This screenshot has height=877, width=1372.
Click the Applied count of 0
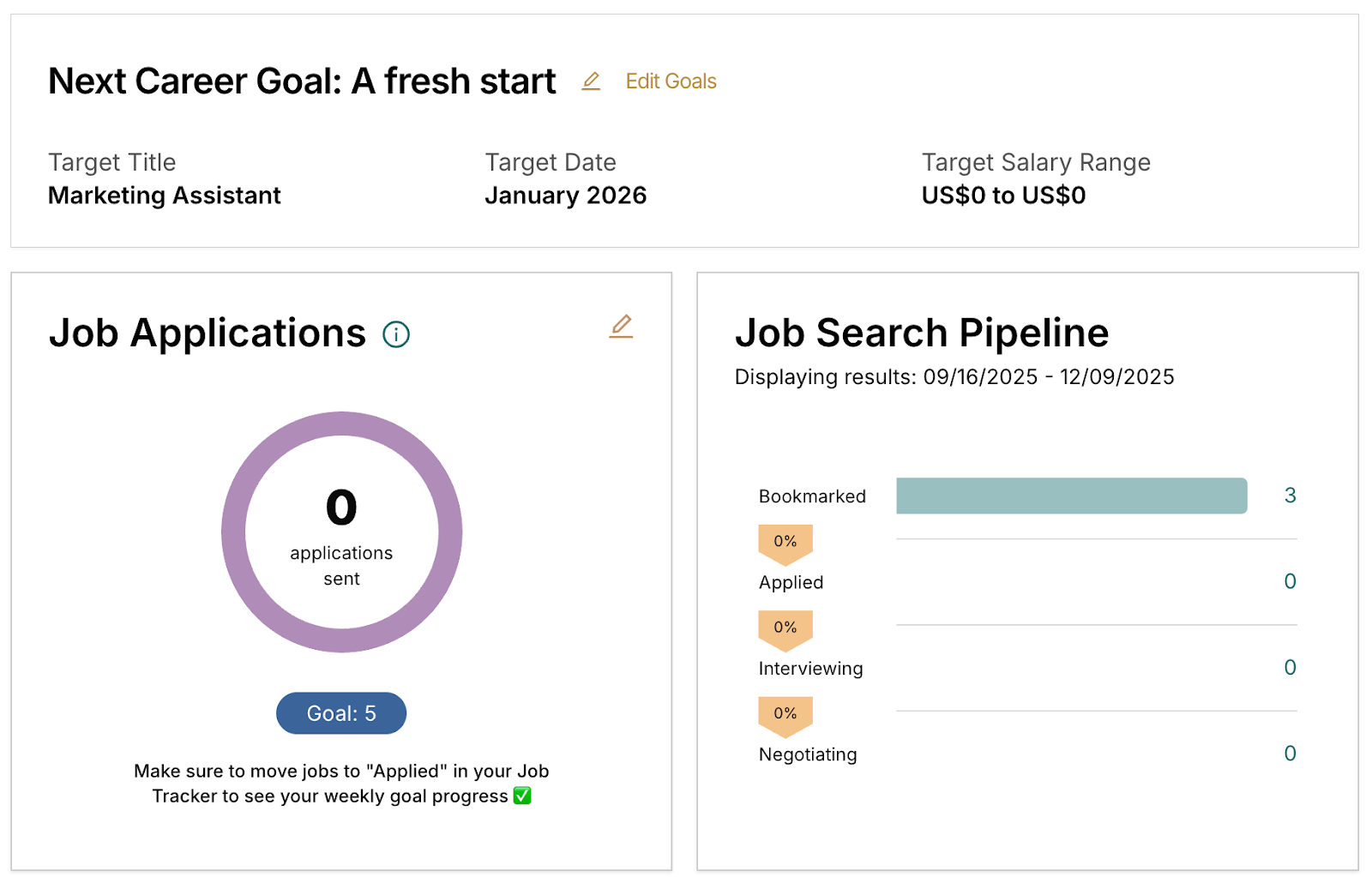[x=1290, y=581]
